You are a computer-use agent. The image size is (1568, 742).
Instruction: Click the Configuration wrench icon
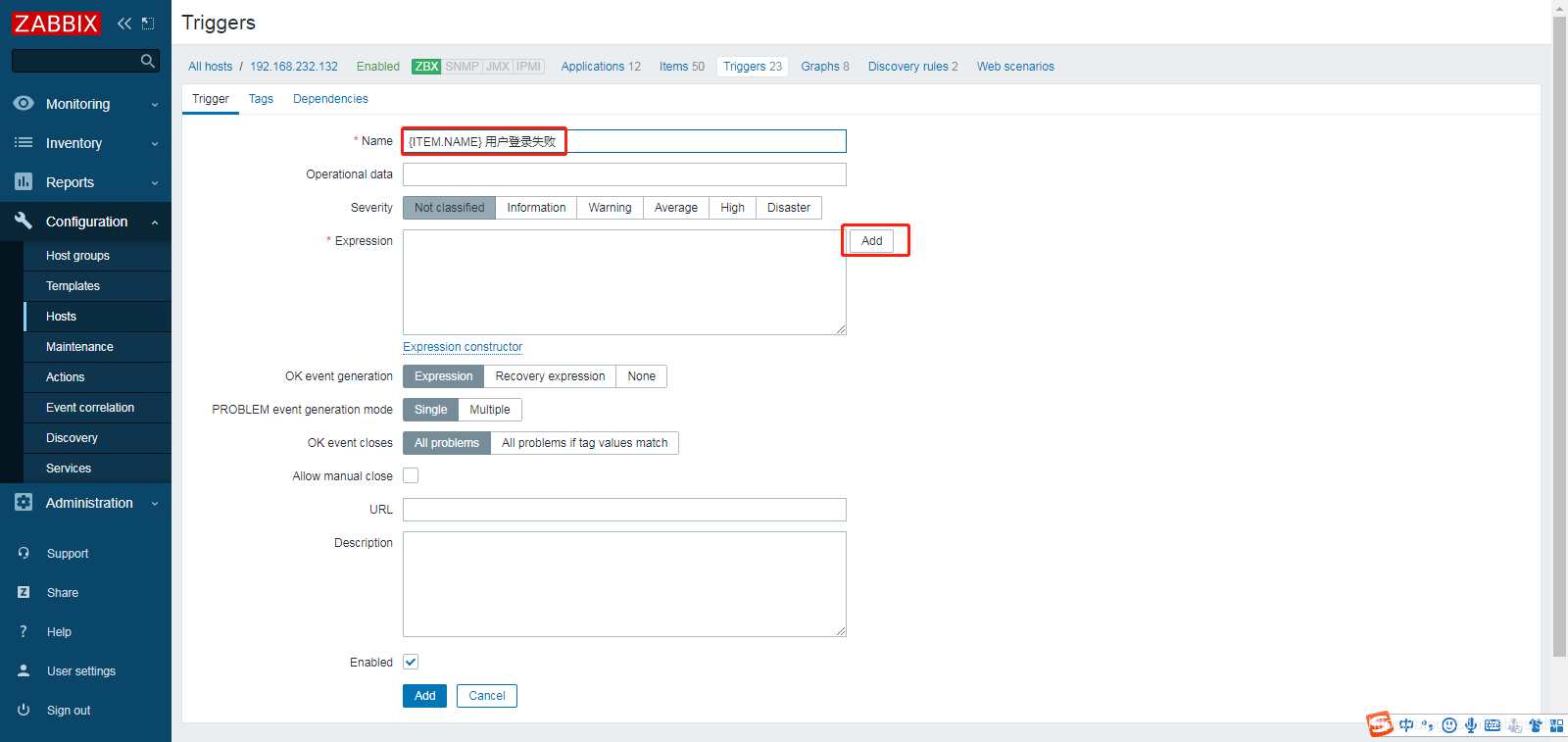point(24,221)
